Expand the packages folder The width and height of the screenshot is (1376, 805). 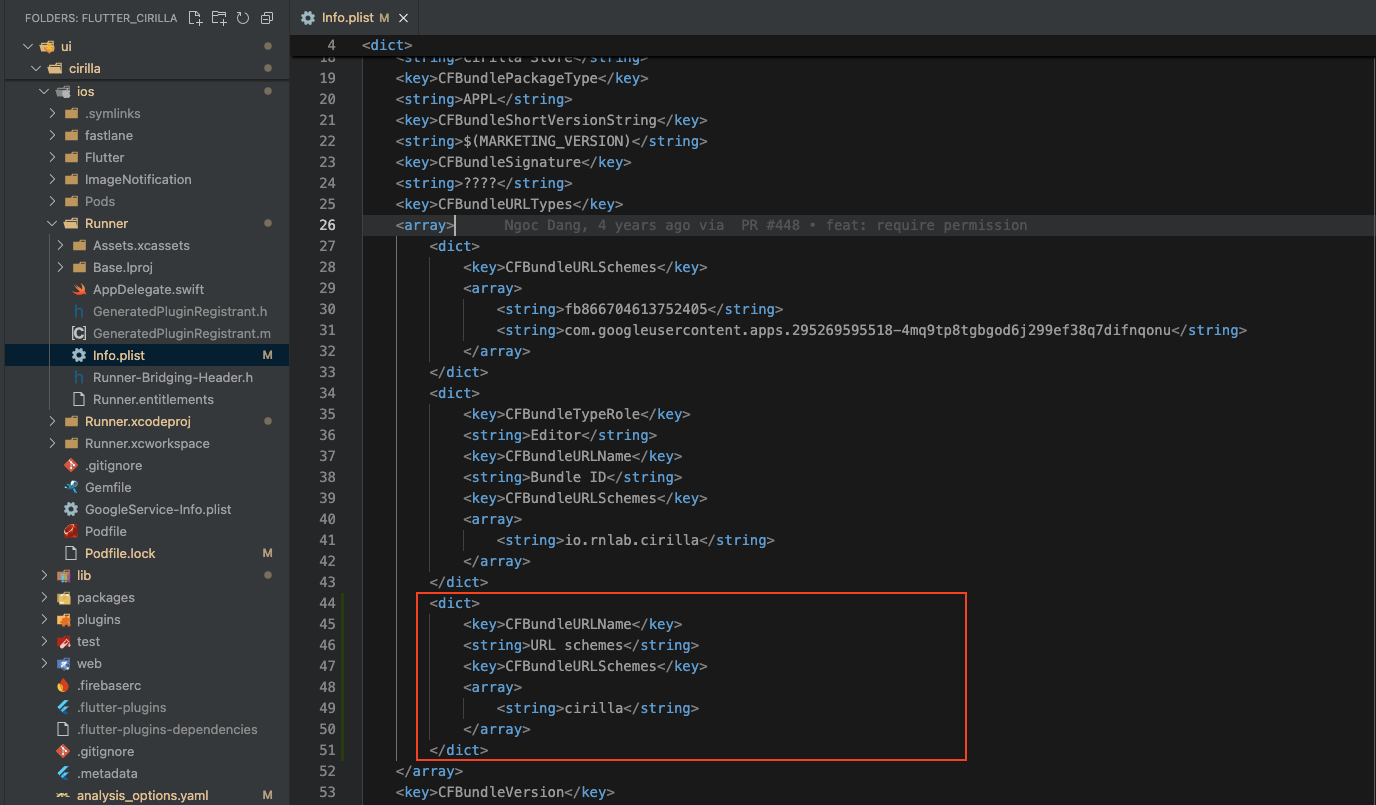44,597
